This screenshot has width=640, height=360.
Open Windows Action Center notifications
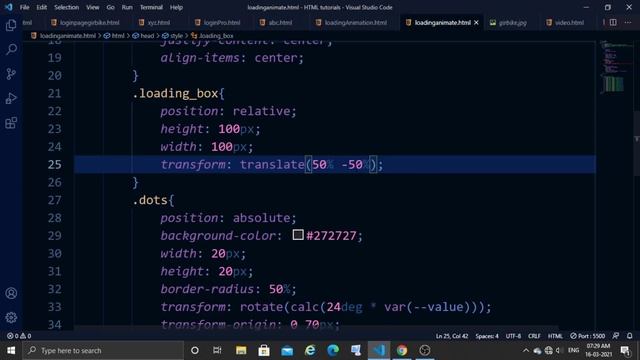click(625, 350)
